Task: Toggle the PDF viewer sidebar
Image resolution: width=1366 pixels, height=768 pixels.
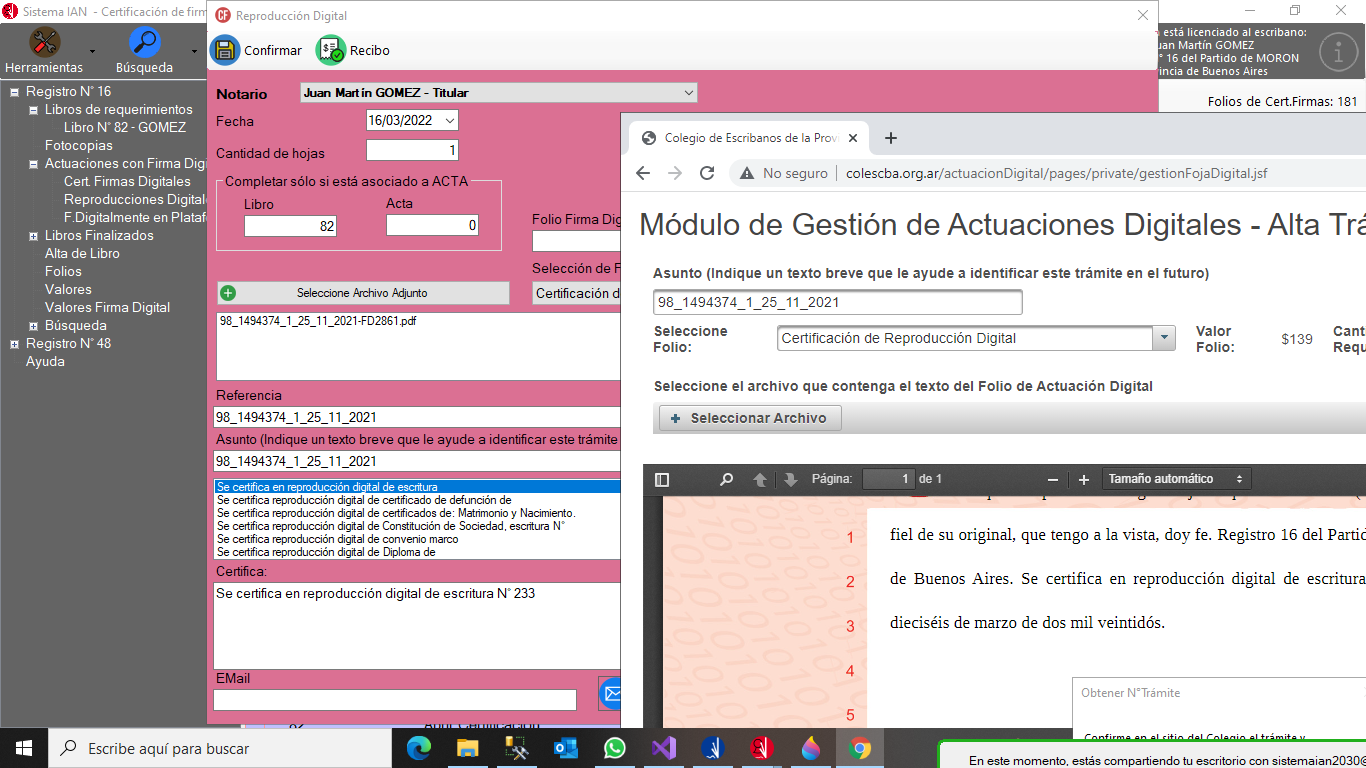Action: (662, 479)
